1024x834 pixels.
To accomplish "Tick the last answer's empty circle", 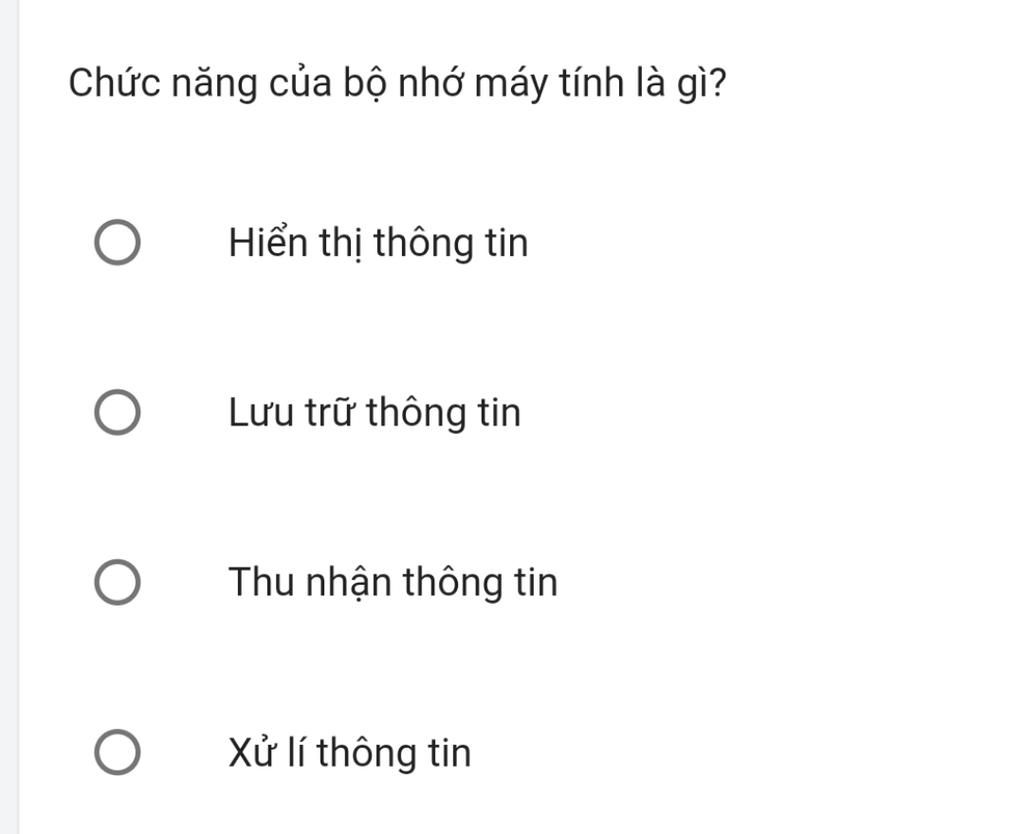I will tap(118, 752).
